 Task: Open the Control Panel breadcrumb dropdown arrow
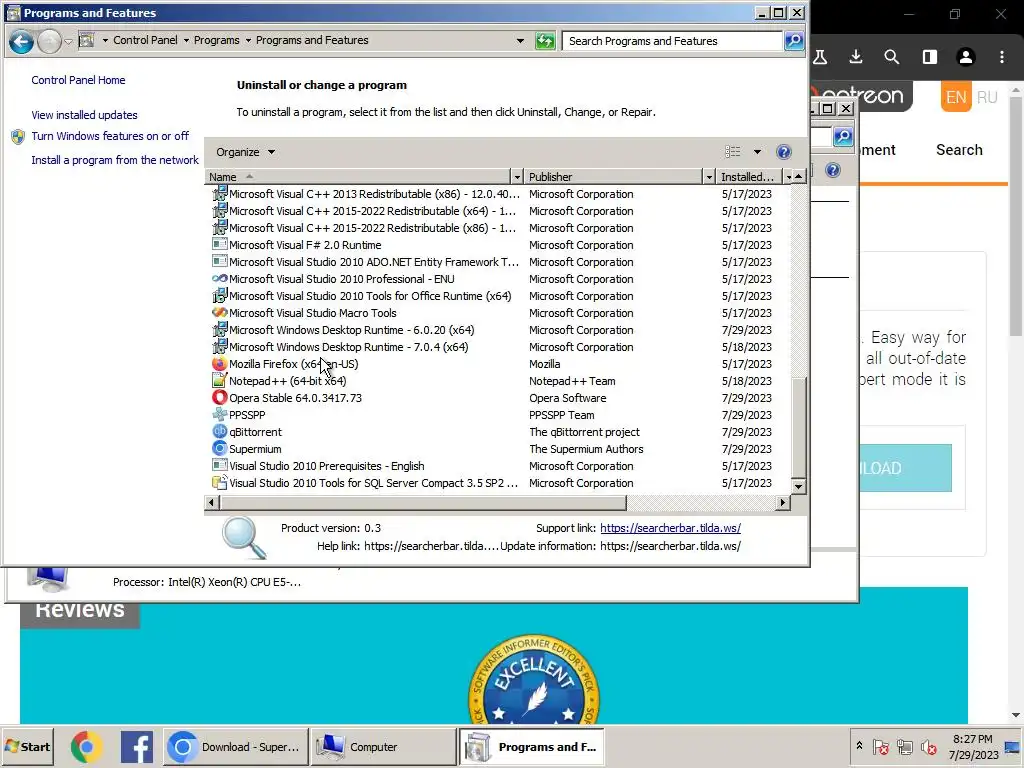point(186,40)
